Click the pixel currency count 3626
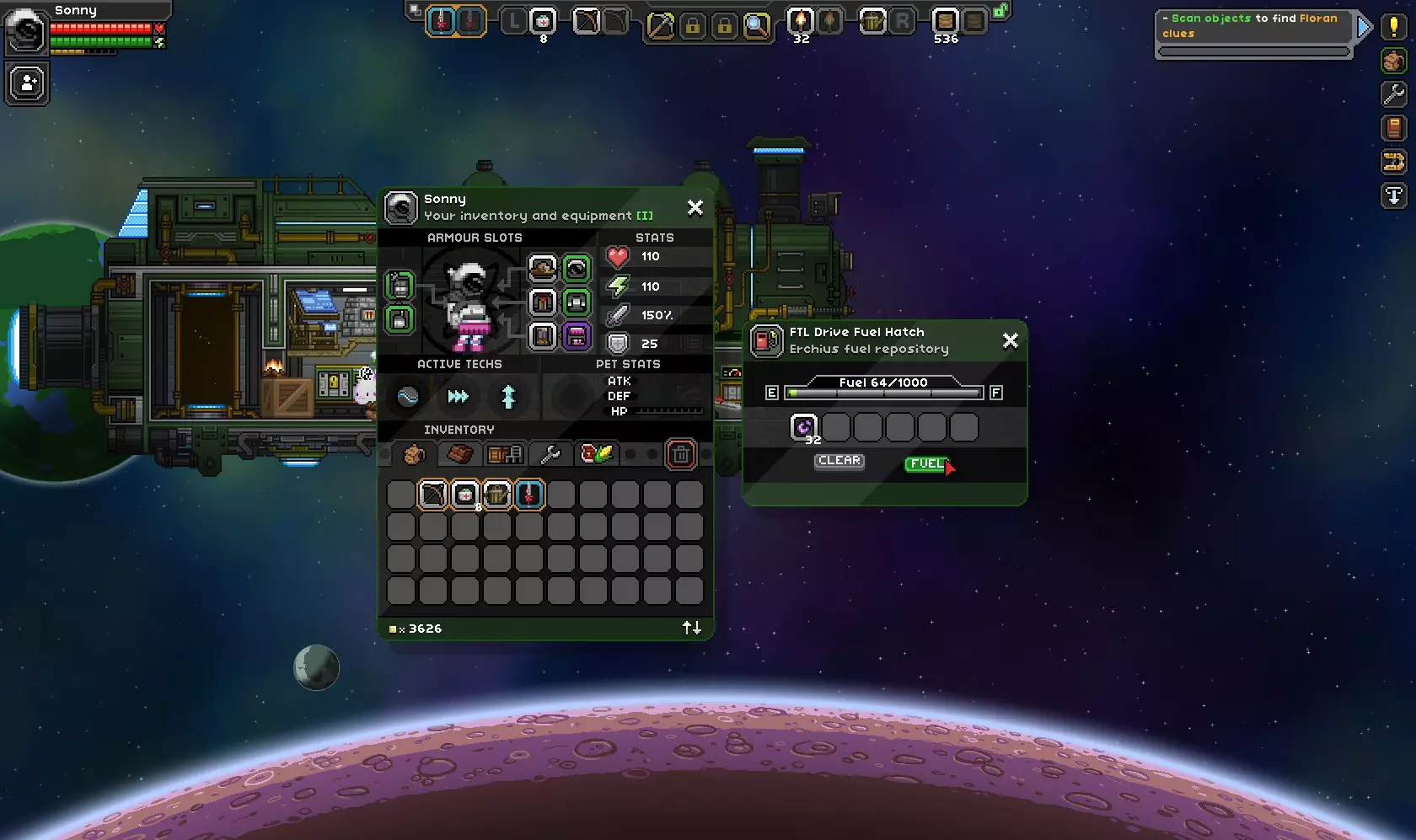The width and height of the screenshot is (1416, 840). pos(426,629)
